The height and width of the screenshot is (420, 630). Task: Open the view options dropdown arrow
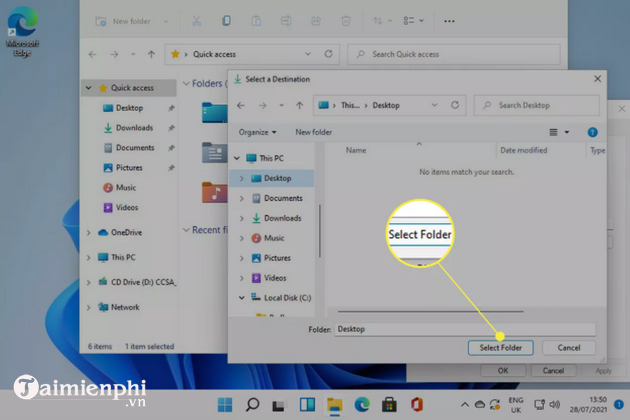click(x=567, y=132)
